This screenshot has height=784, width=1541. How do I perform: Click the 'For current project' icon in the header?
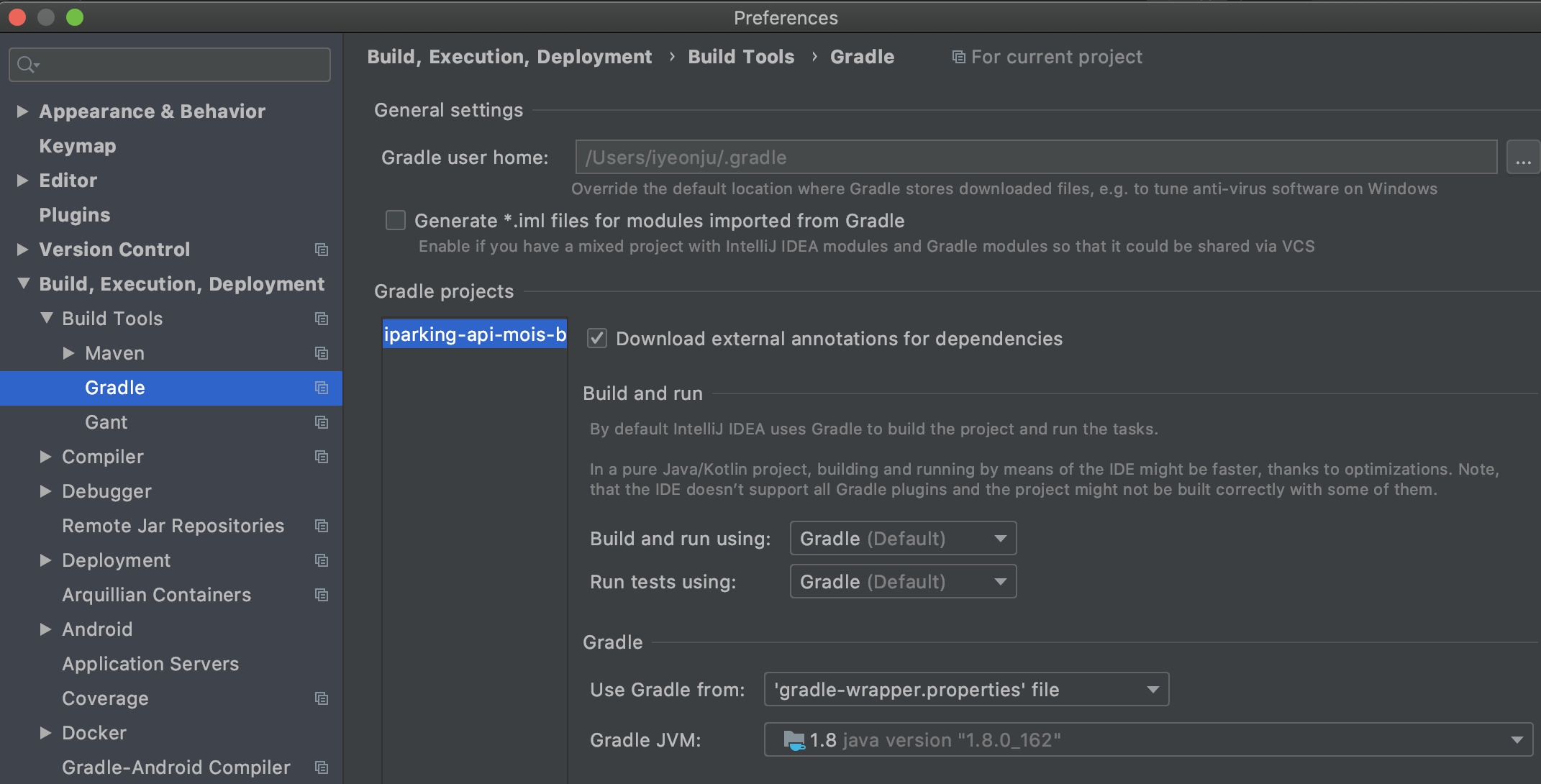click(x=958, y=56)
